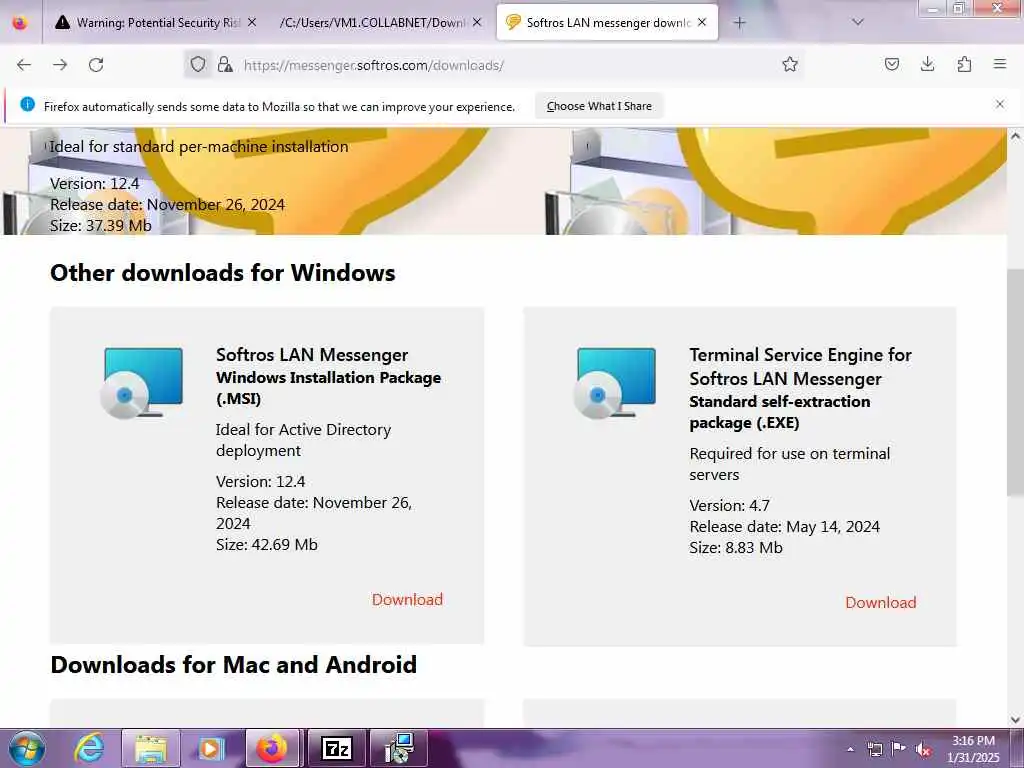Click the page vertical scrollbar thumb
The width and height of the screenshot is (1024, 768).
coord(1015,382)
